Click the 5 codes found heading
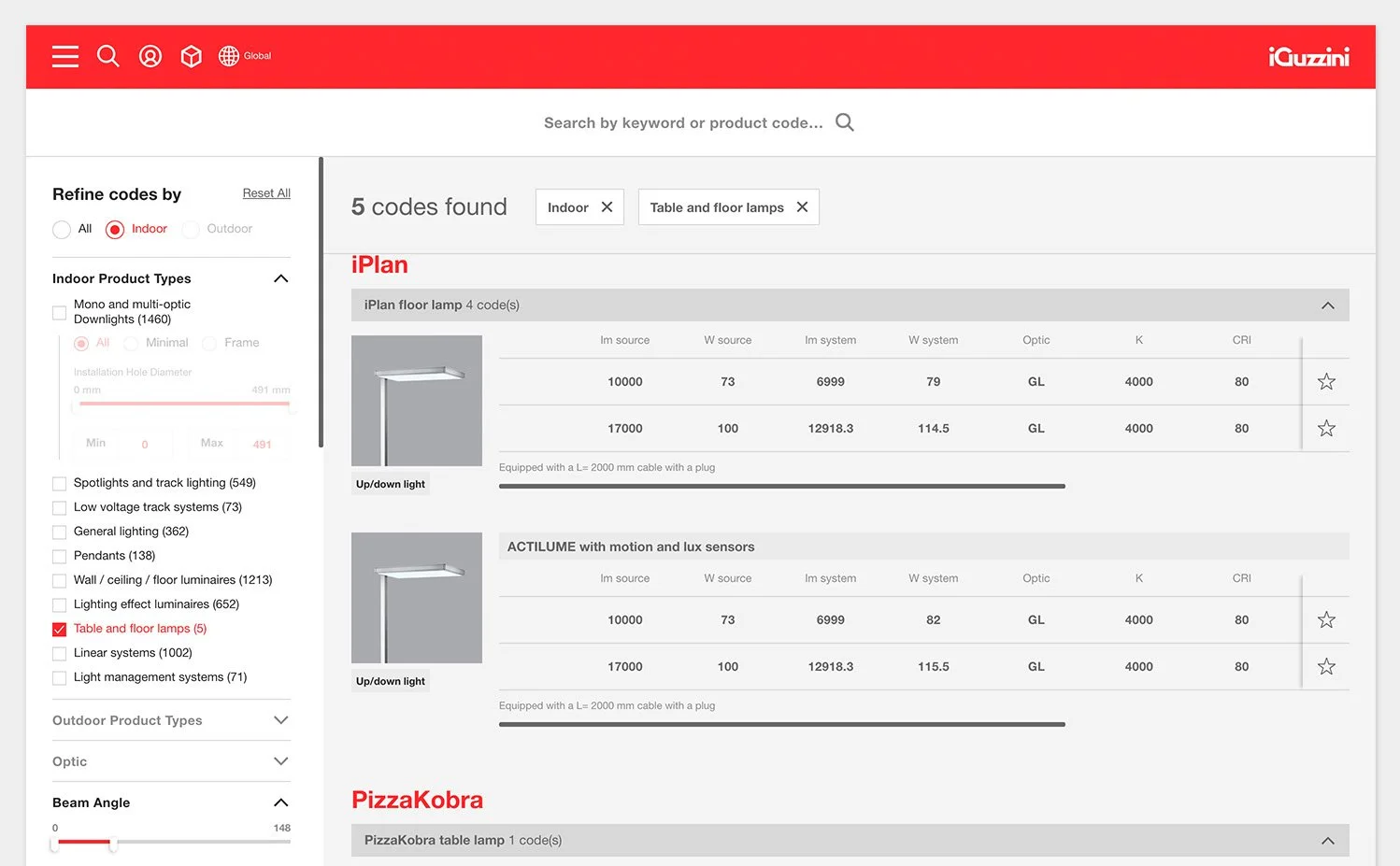 point(429,206)
